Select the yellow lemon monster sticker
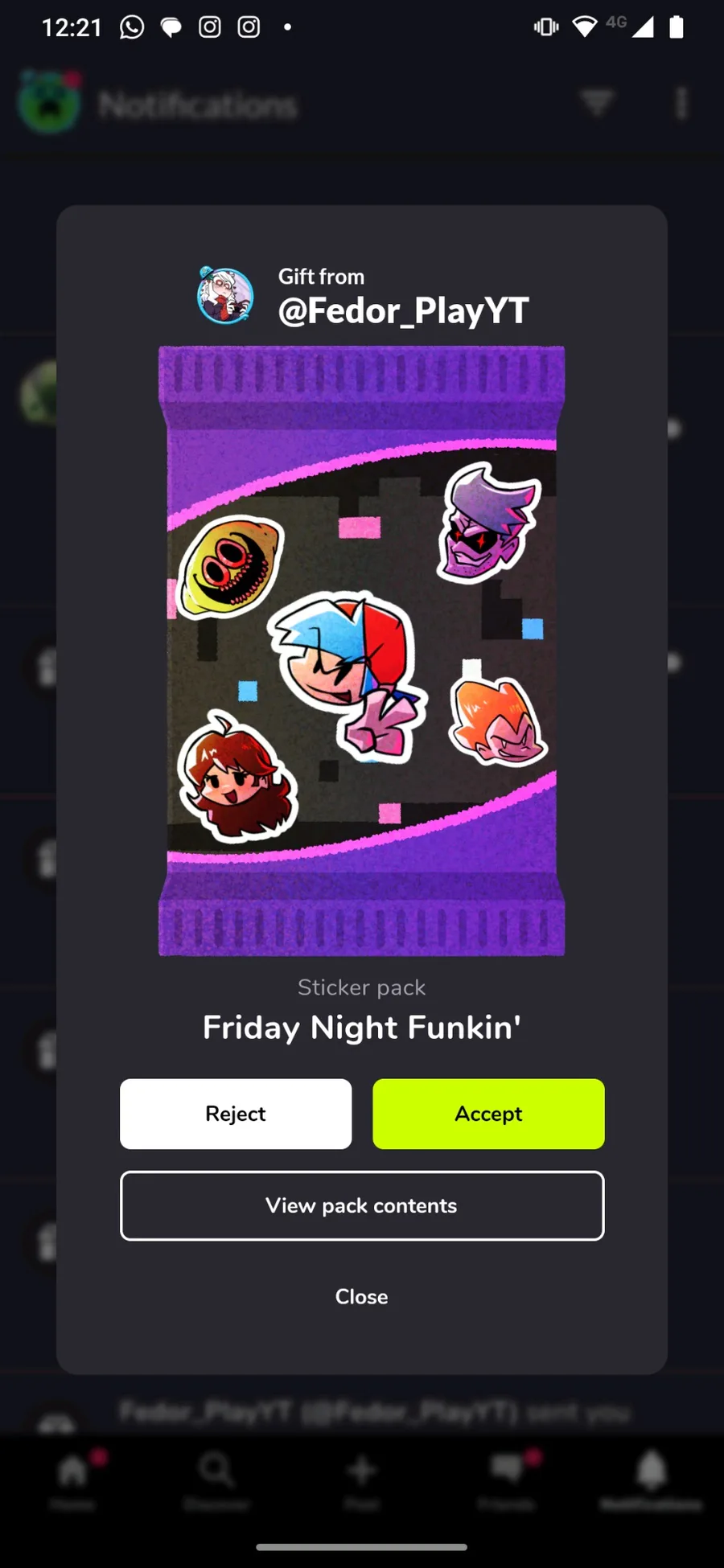724x1568 pixels. pos(230,566)
